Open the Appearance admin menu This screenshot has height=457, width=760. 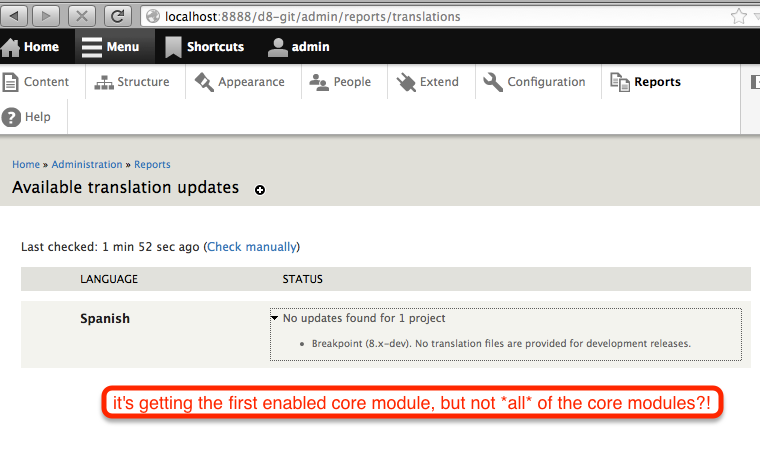pyautogui.click(x=240, y=82)
